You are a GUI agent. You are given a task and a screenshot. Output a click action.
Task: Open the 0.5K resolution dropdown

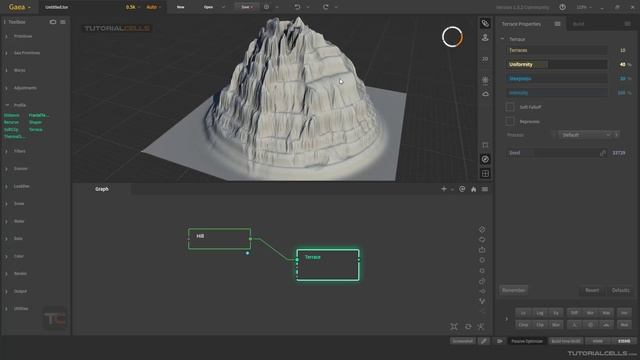point(133,7)
